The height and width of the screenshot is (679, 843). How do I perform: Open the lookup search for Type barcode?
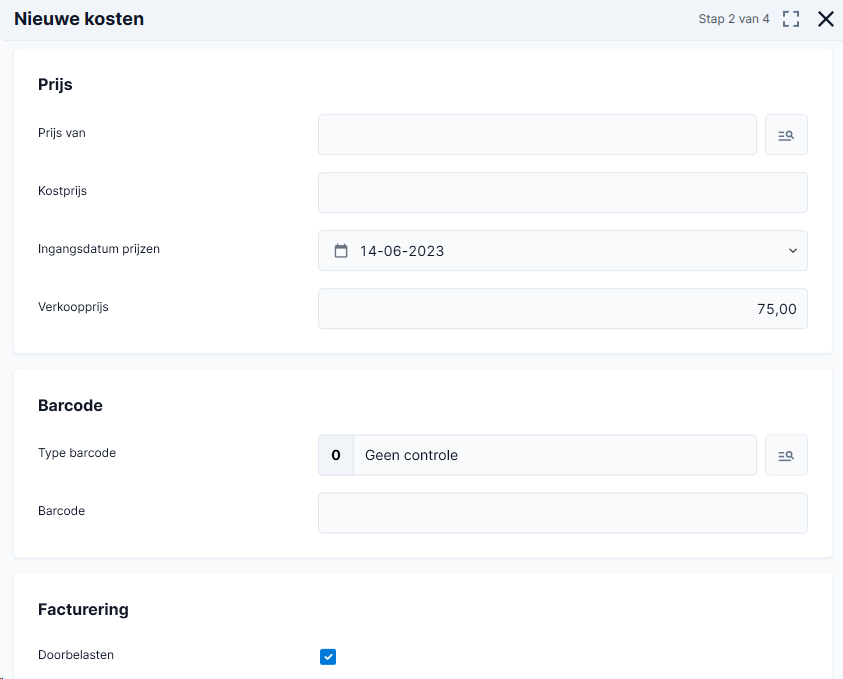786,455
